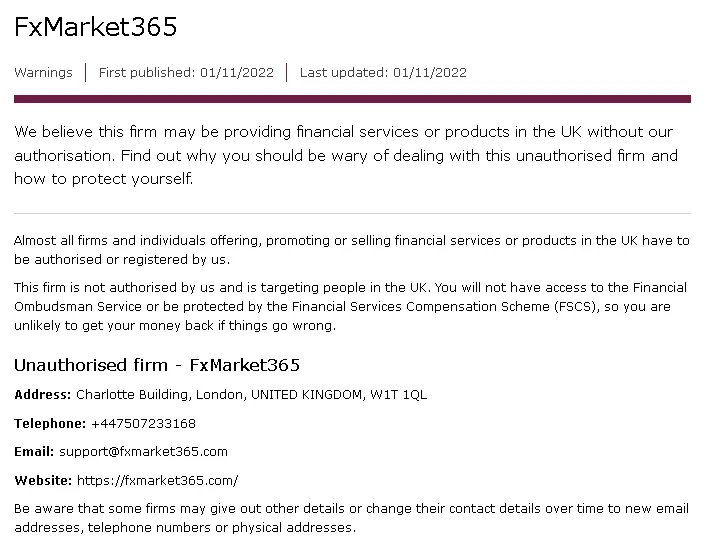Open the Warnings category link
Viewport: 707px width, 538px height.
[x=43, y=72]
